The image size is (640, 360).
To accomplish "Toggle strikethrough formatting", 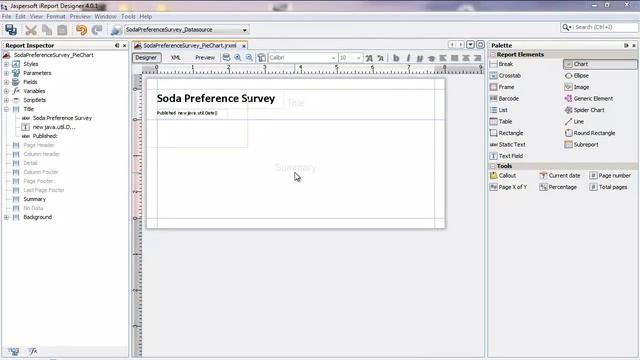I will (x=431, y=58).
